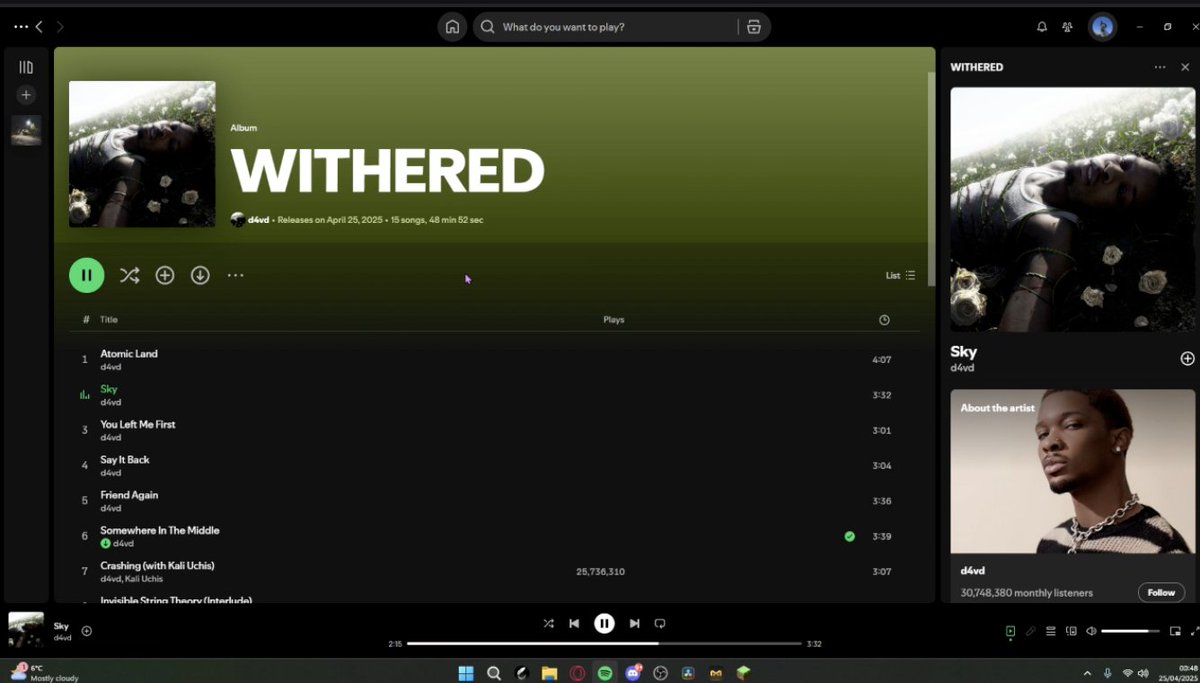Open the Windows Start menu
Viewport: 1200px width, 683px height.
[x=466, y=673]
